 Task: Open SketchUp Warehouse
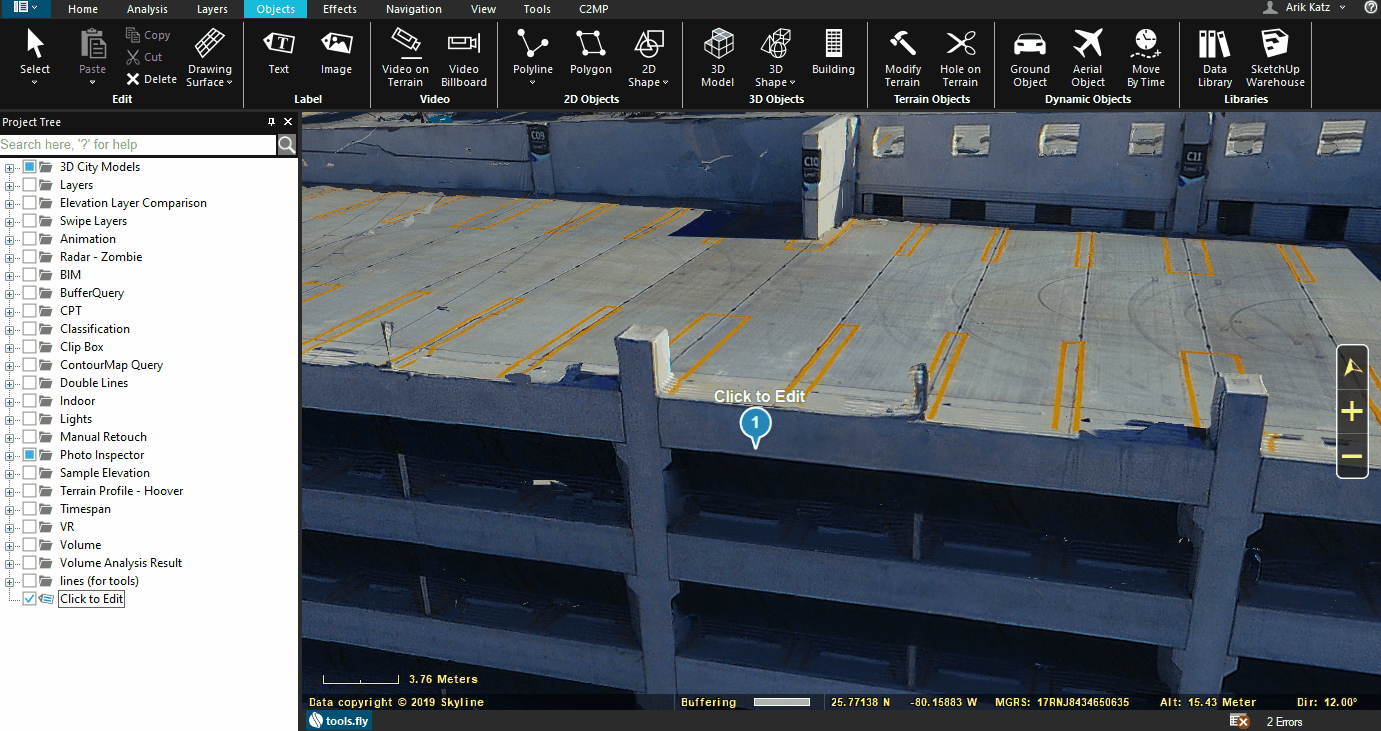[1275, 58]
